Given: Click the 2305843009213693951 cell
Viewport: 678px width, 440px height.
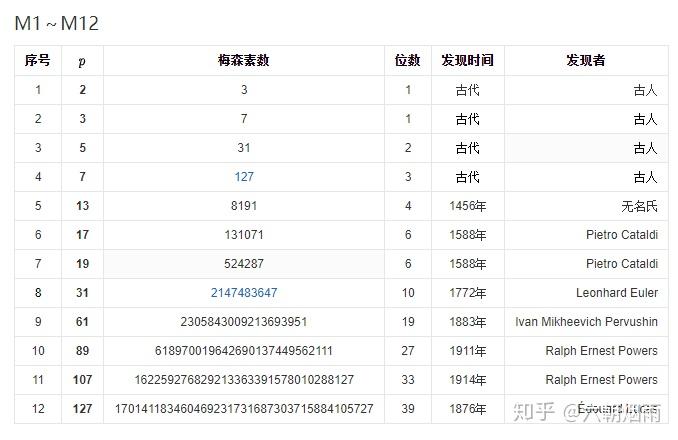Looking at the screenshot, I should pyautogui.click(x=244, y=322).
